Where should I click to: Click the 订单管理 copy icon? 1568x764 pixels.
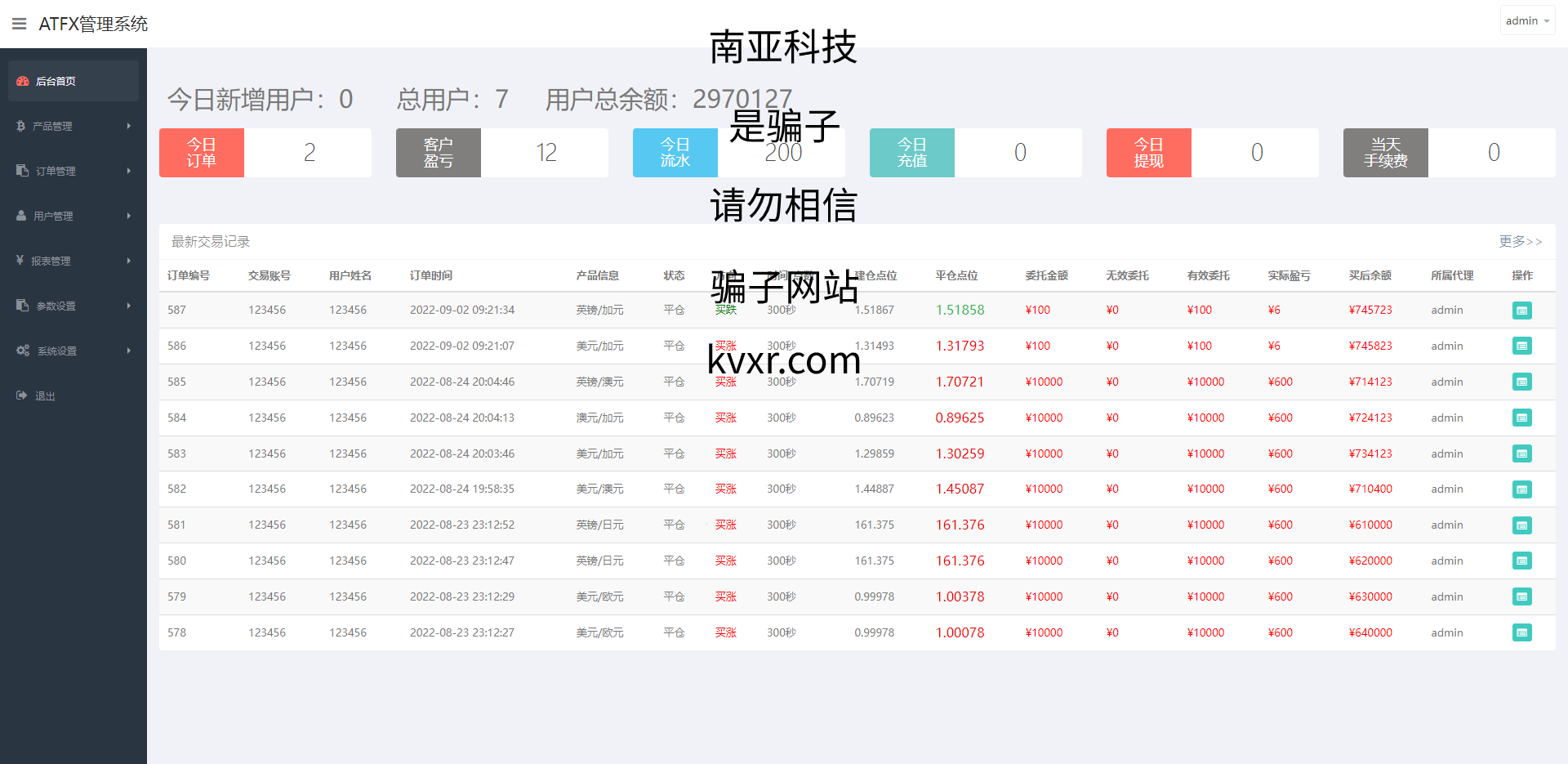[x=23, y=171]
